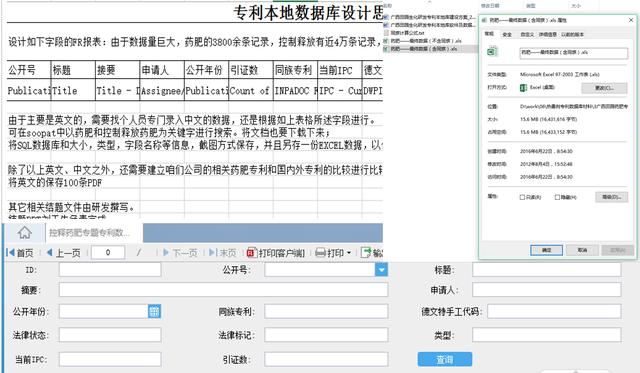Click the 更改 change program button
640x373 pixels.
click(604, 88)
